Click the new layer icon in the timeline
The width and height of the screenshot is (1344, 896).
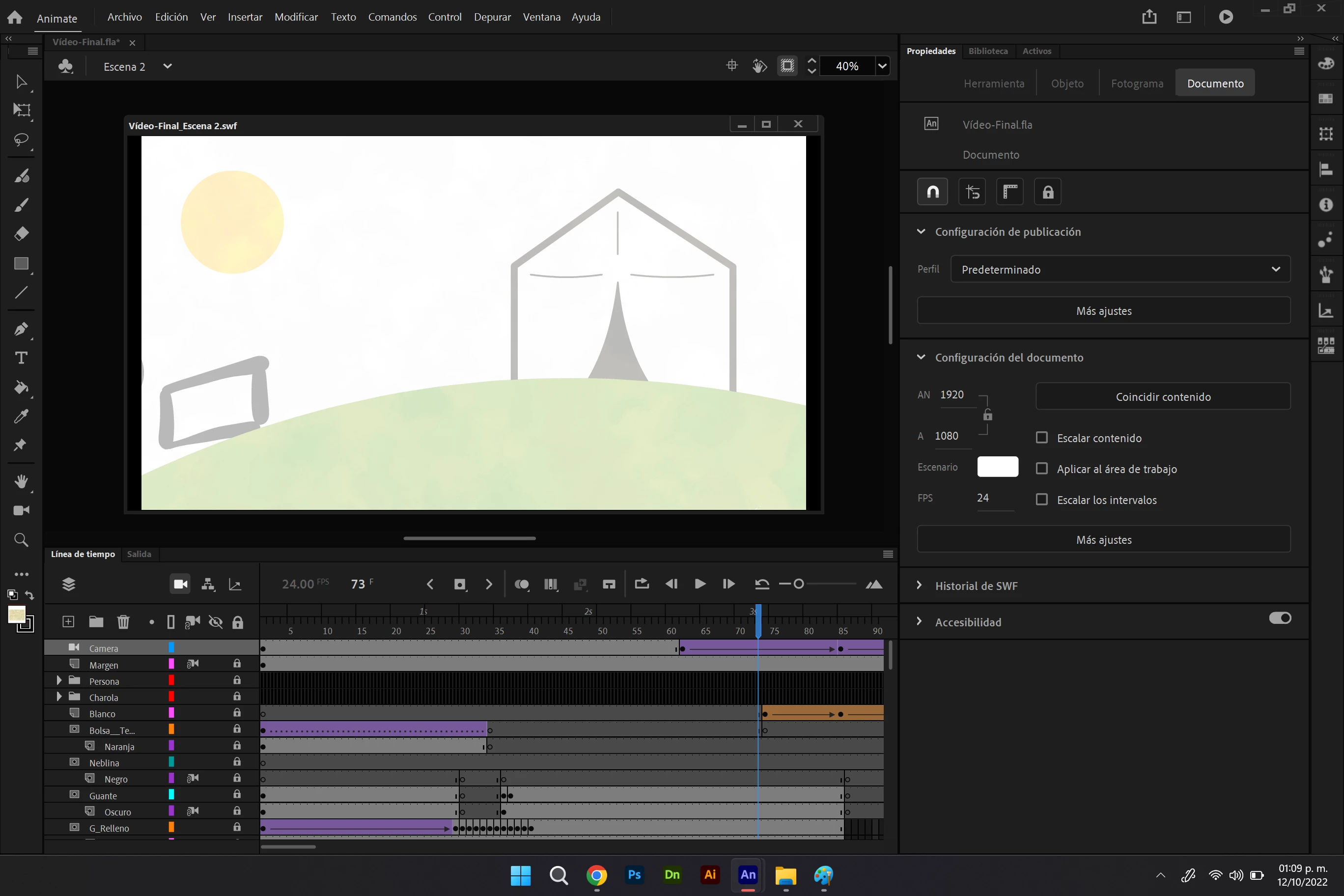point(68,622)
